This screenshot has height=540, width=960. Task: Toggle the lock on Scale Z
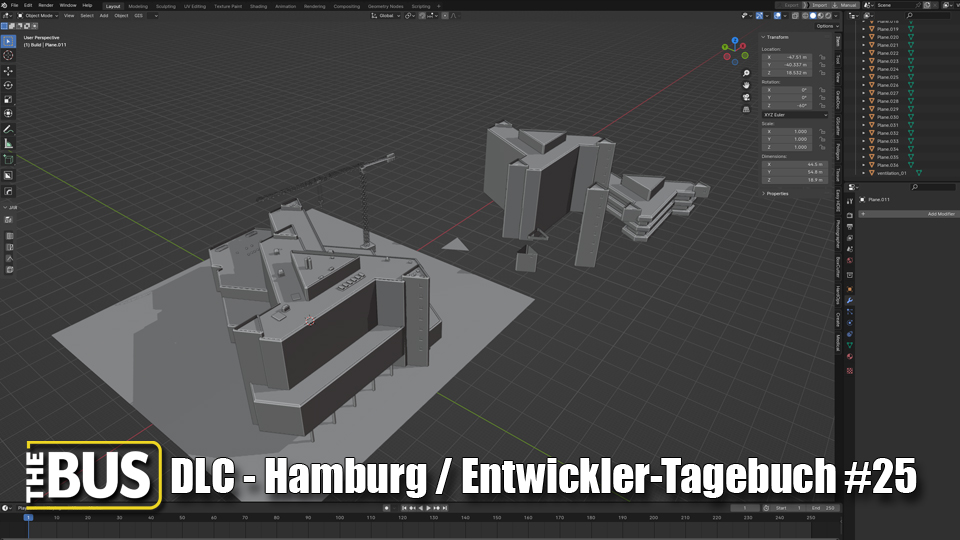pos(822,147)
